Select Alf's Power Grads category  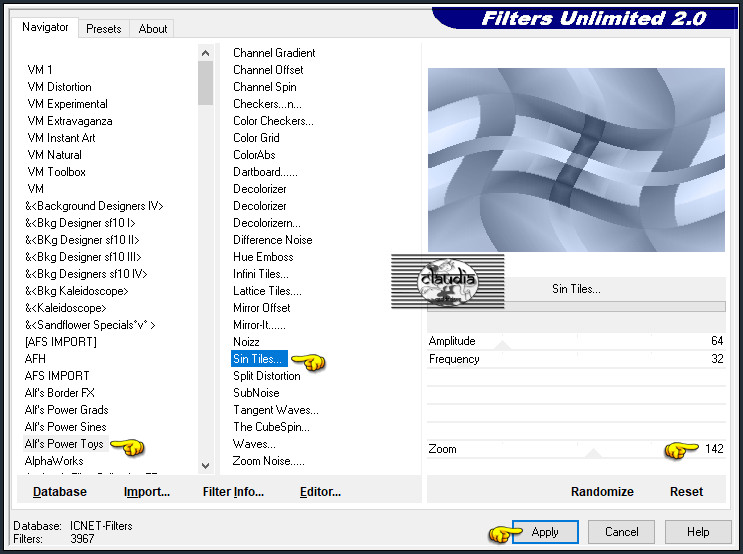point(67,410)
